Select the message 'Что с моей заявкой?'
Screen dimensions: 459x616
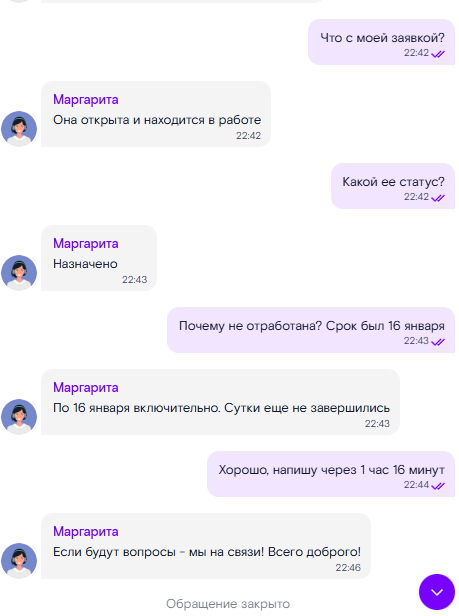click(382, 42)
